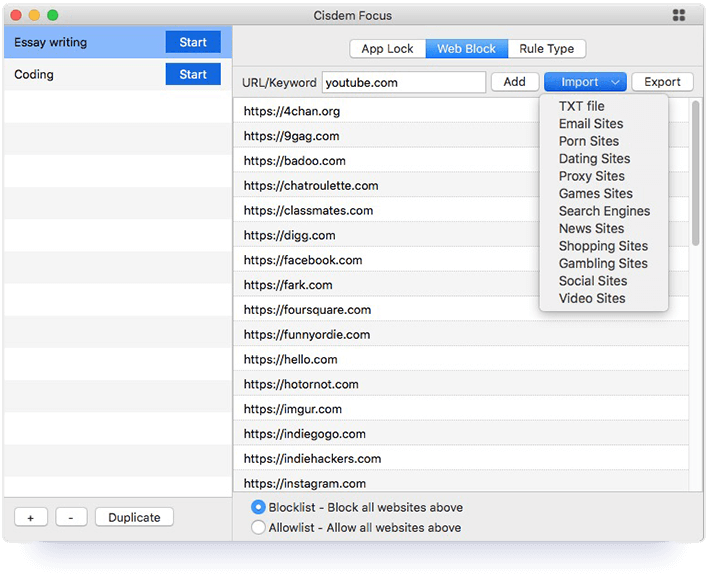This screenshot has width=708, height=581.
Task: Export the website list
Action: [x=662, y=82]
